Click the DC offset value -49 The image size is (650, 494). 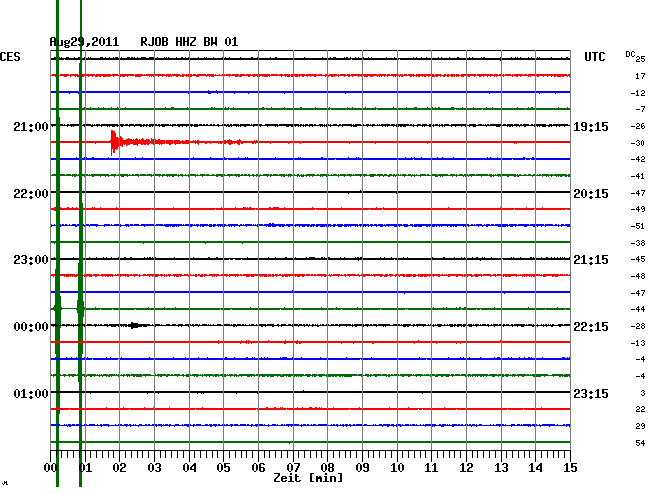click(638, 209)
